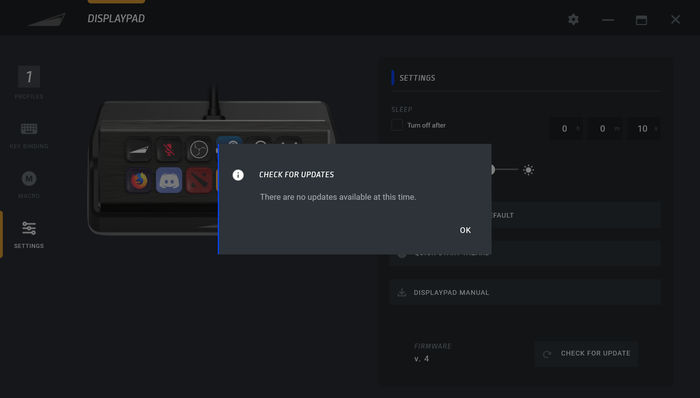This screenshot has width=700, height=398.
Task: Click the no updates available message
Action: (338, 197)
